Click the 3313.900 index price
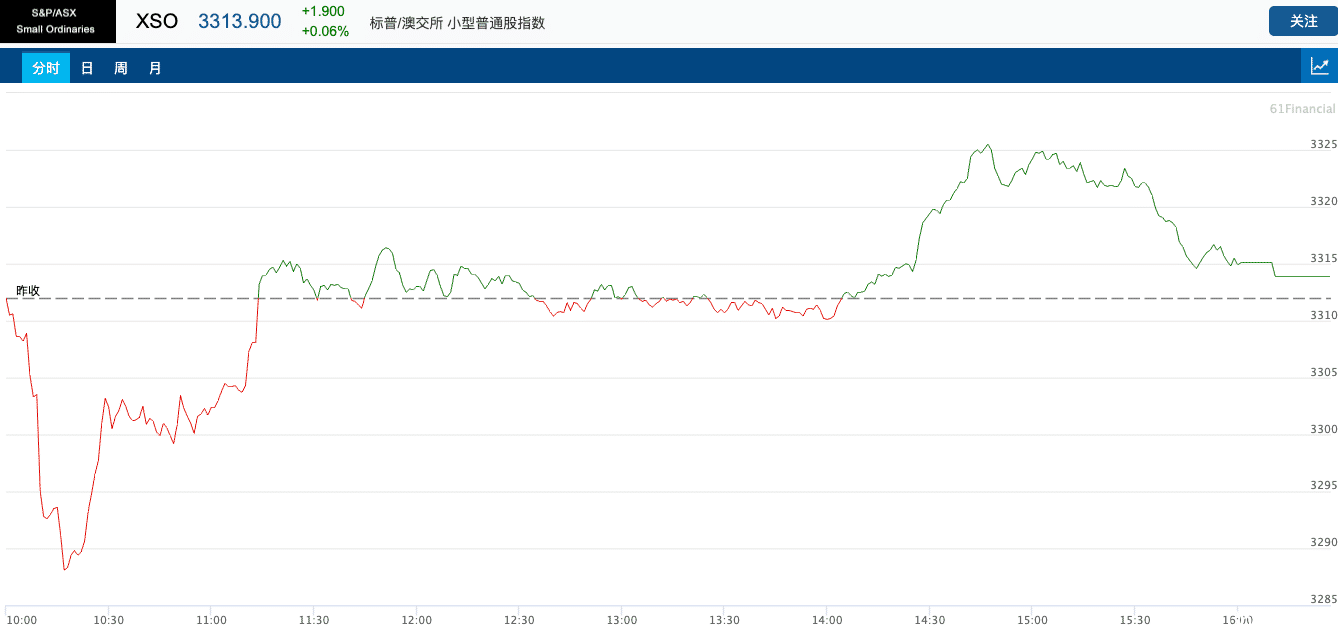1338x632 pixels. pyautogui.click(x=240, y=21)
